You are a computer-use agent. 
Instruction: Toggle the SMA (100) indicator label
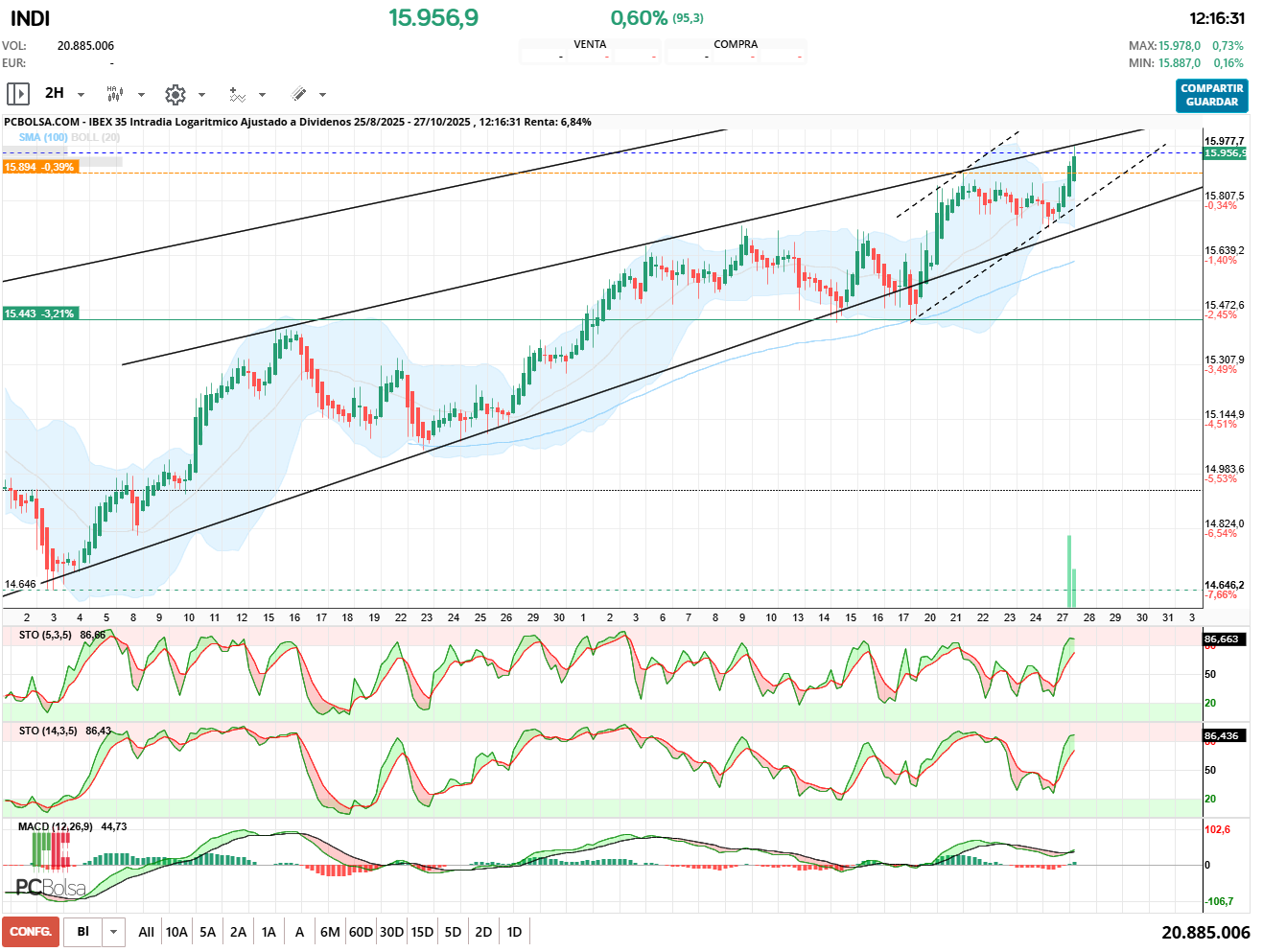(43, 137)
